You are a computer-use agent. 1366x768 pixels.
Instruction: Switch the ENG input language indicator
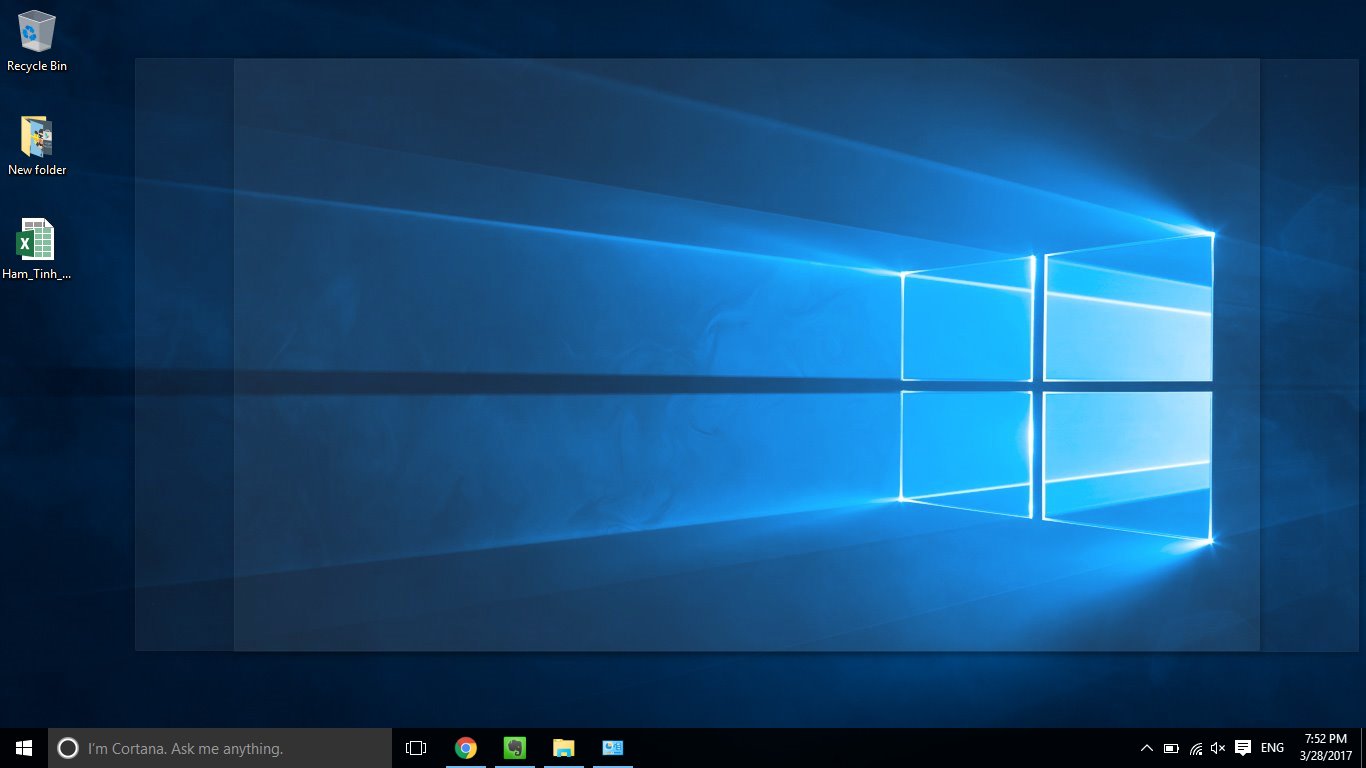click(x=1271, y=747)
